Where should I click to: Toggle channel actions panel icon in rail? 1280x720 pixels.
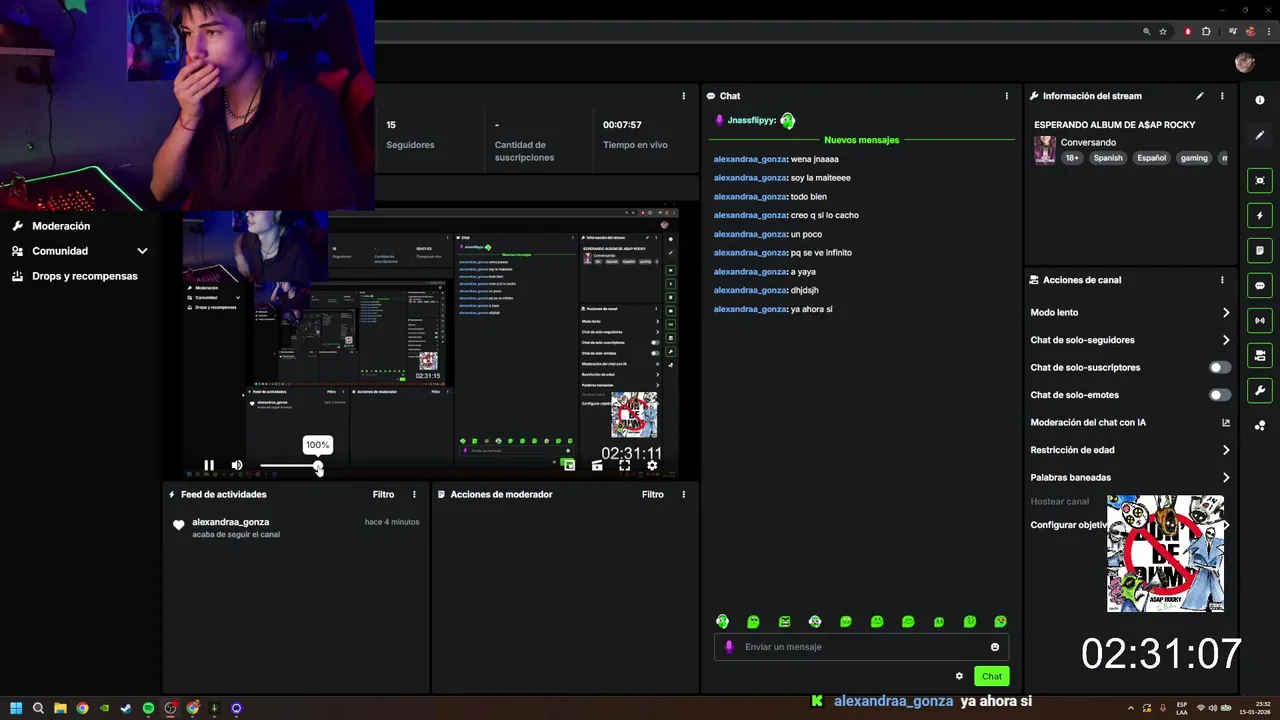[1260, 355]
